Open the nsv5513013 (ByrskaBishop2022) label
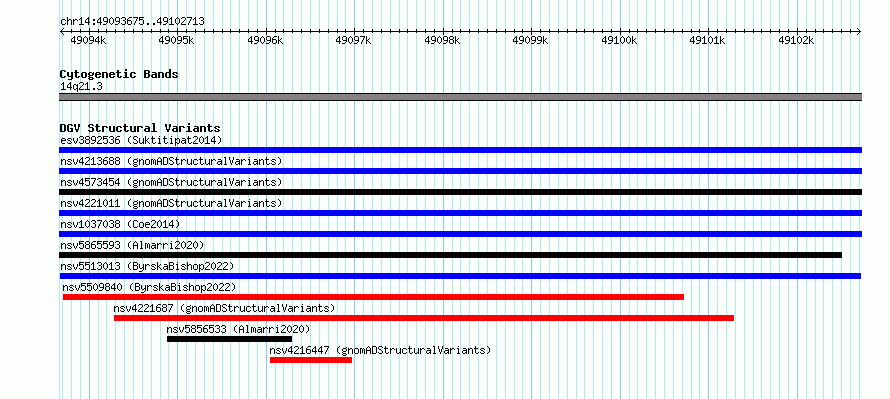Image resolution: width=890 pixels, height=399 pixels. coord(147,266)
